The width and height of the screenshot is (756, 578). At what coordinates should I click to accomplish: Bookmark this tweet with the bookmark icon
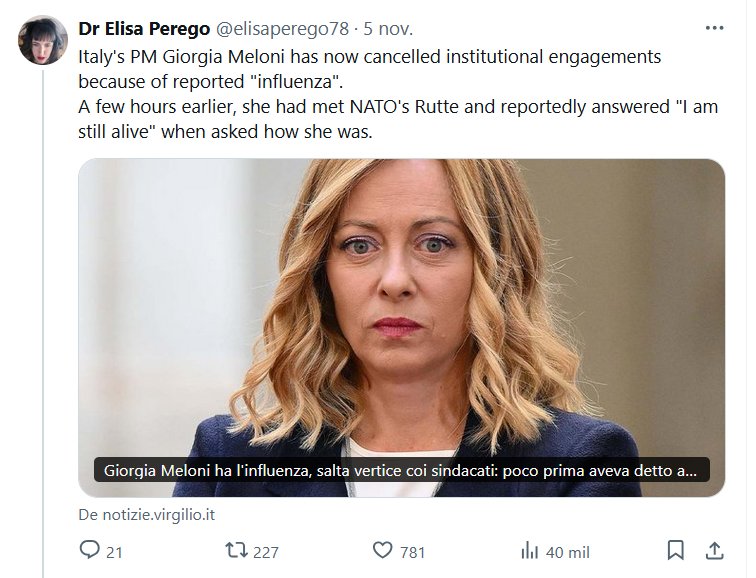click(x=676, y=550)
